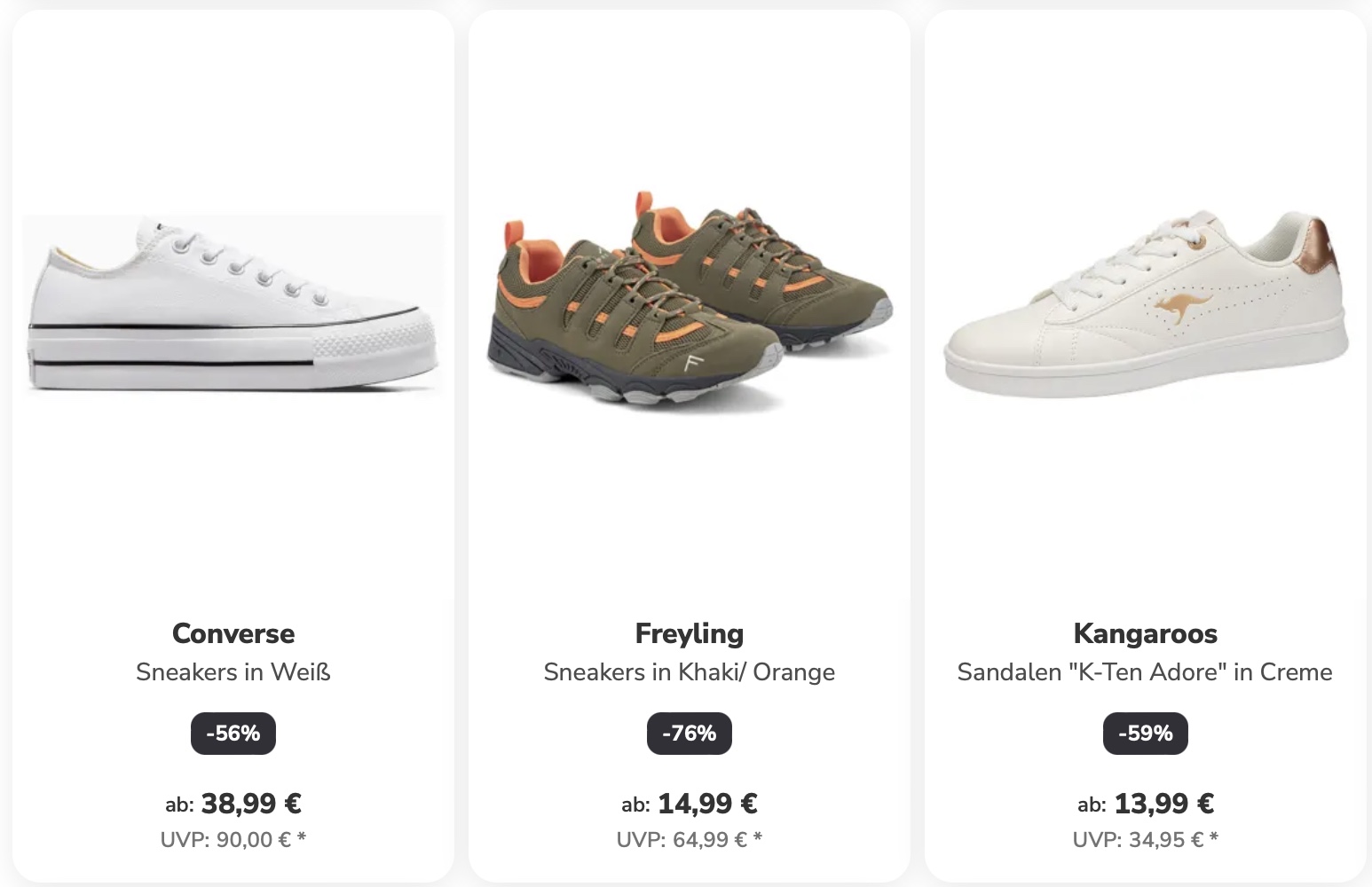Click the -56% discount badge

coord(233,734)
